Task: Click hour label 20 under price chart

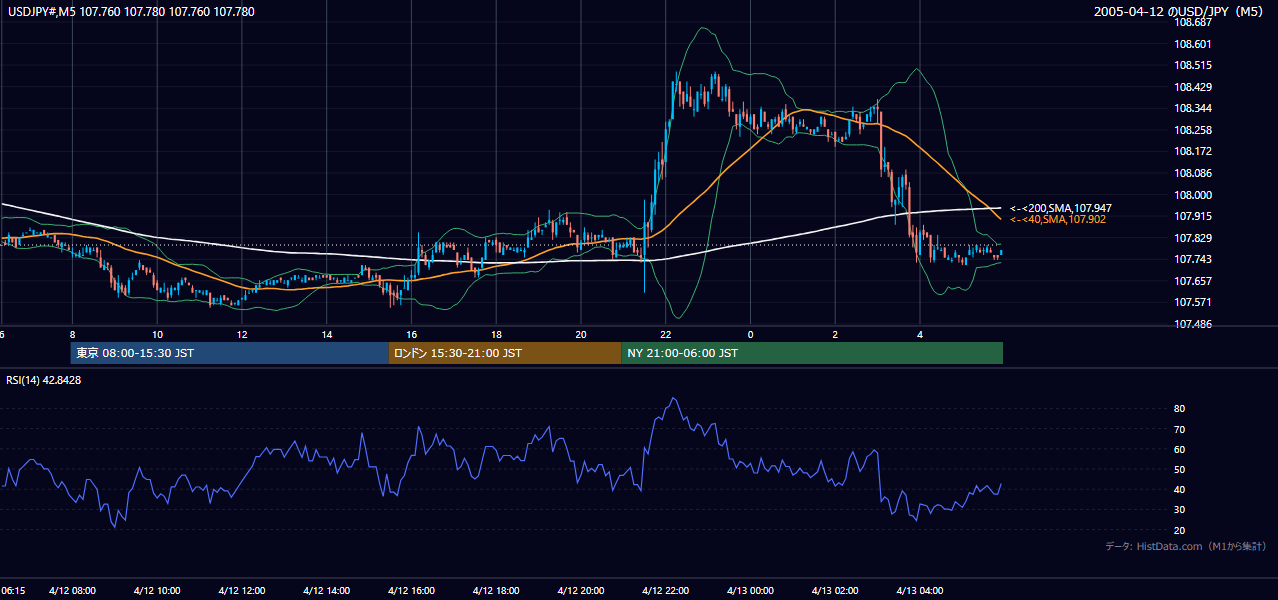Action: 581,334
